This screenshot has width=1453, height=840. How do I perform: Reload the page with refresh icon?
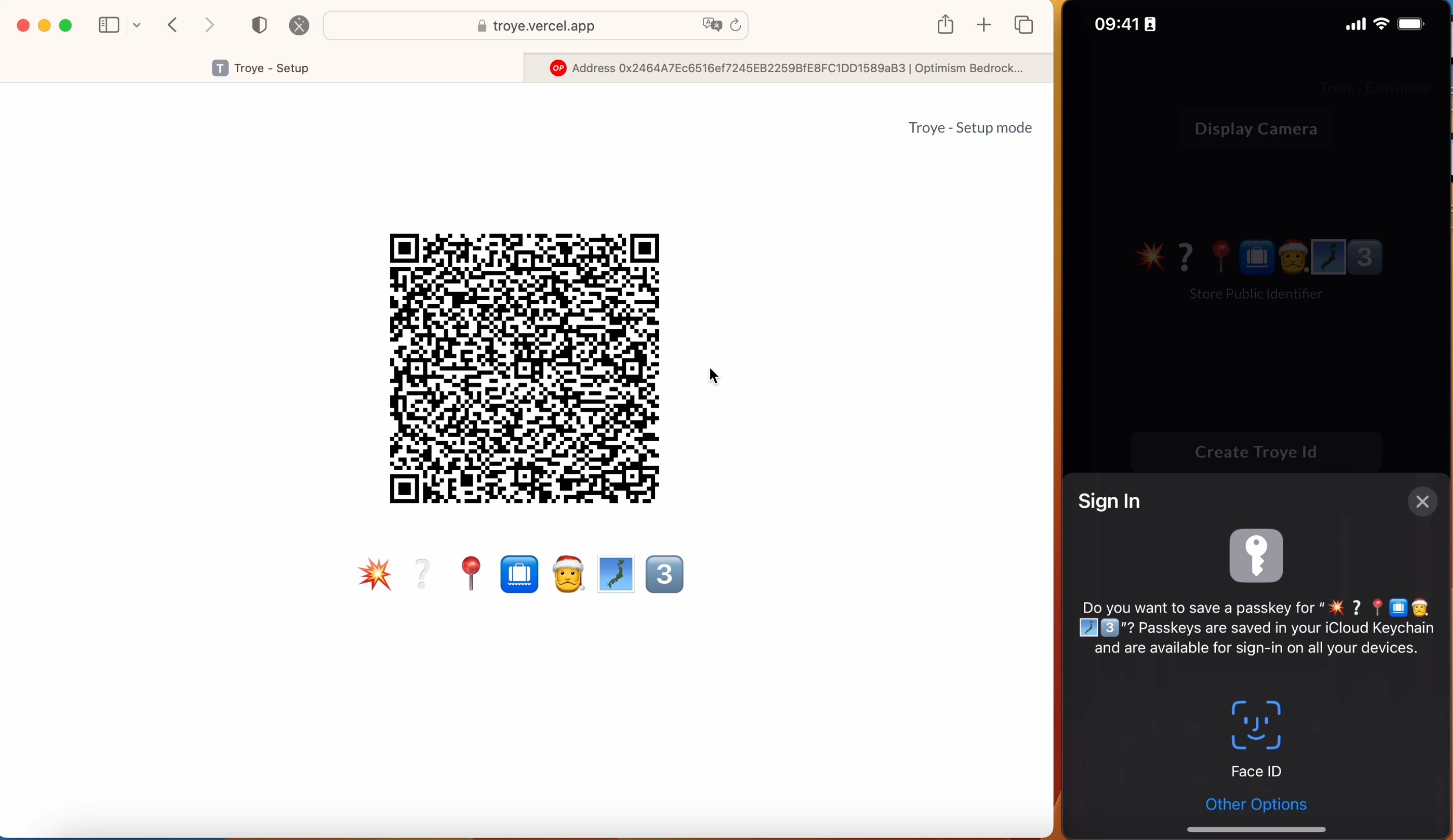coord(736,25)
